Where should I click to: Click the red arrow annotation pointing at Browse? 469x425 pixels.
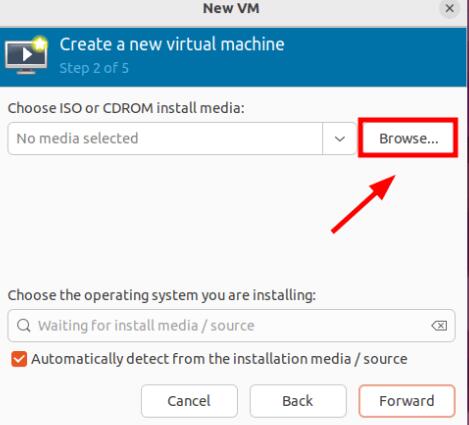363,204
